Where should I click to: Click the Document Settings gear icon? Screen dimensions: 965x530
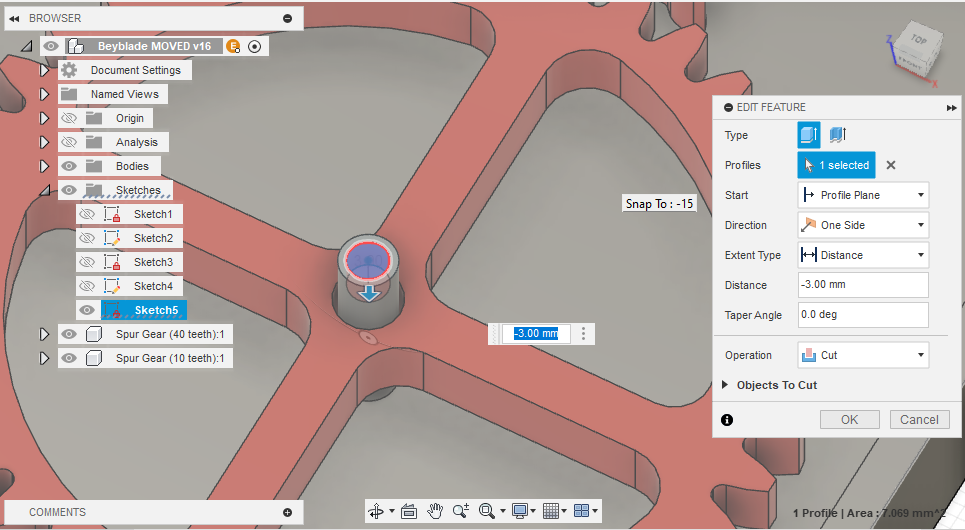(x=69, y=70)
